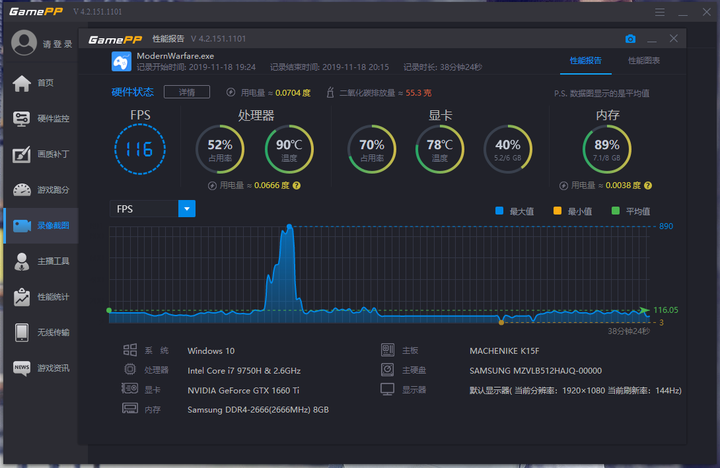Open the main window hamburger menu
Viewport: 720px width, 468px height.
click(x=660, y=12)
